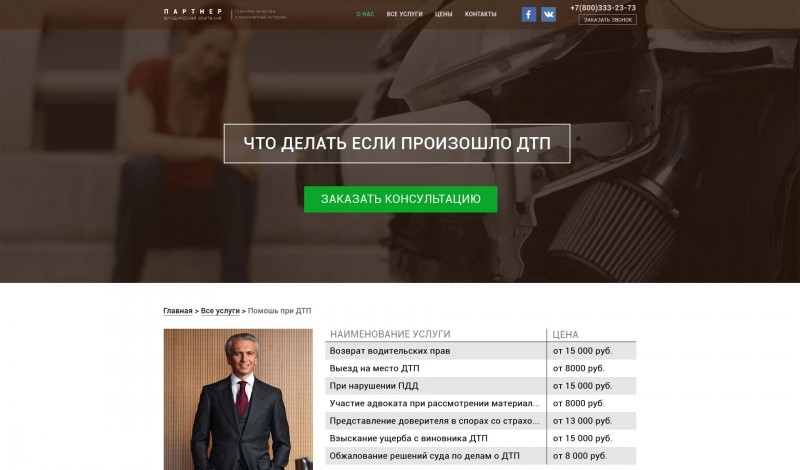Click the green ЗАКАЗАТЬ КОНСУЛЬТАЦИЮ button
Screen dimensions: 800x470
coord(401,199)
